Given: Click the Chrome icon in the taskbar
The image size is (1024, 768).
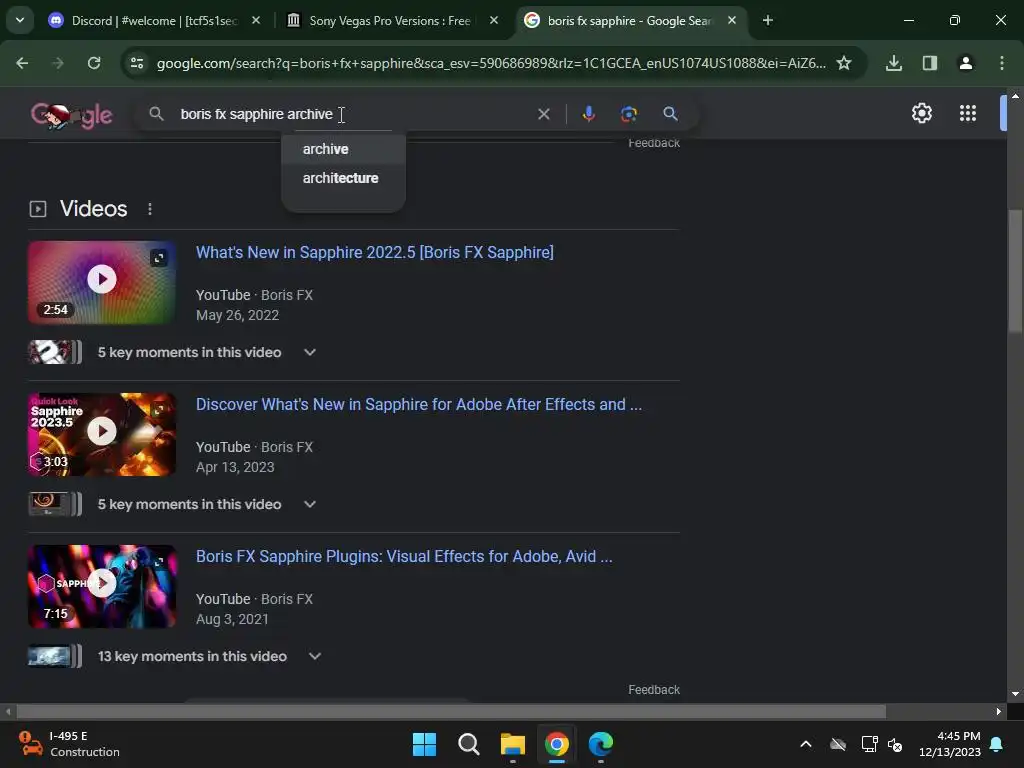Looking at the screenshot, I should point(556,744).
